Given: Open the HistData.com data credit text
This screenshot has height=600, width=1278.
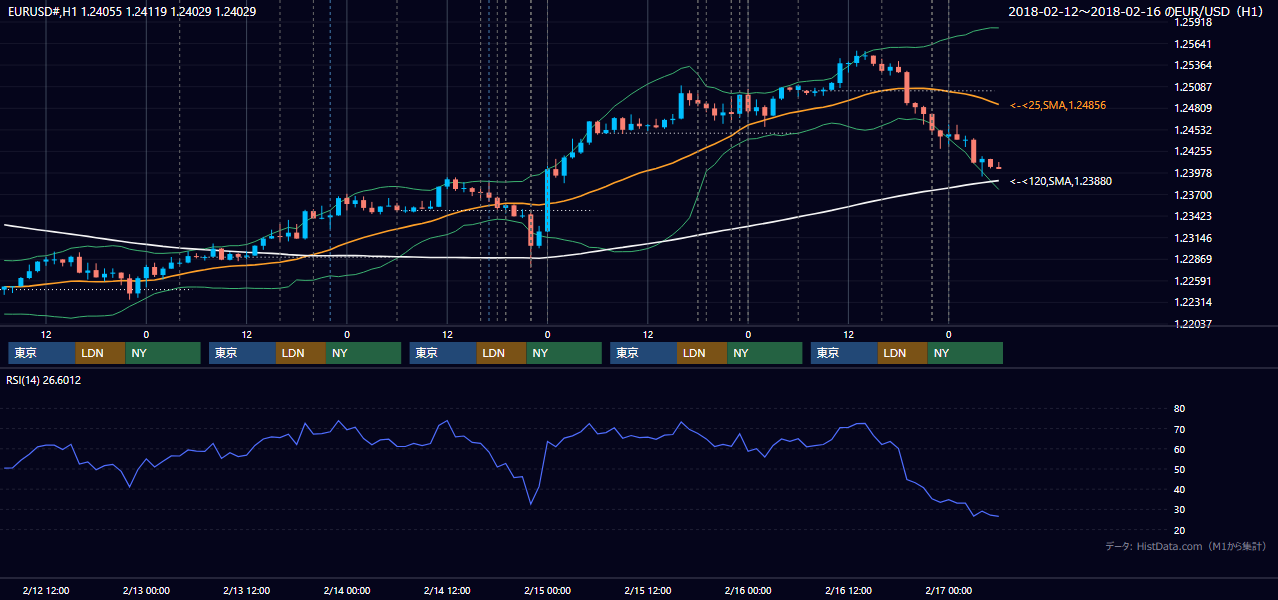Looking at the screenshot, I should point(1185,546).
